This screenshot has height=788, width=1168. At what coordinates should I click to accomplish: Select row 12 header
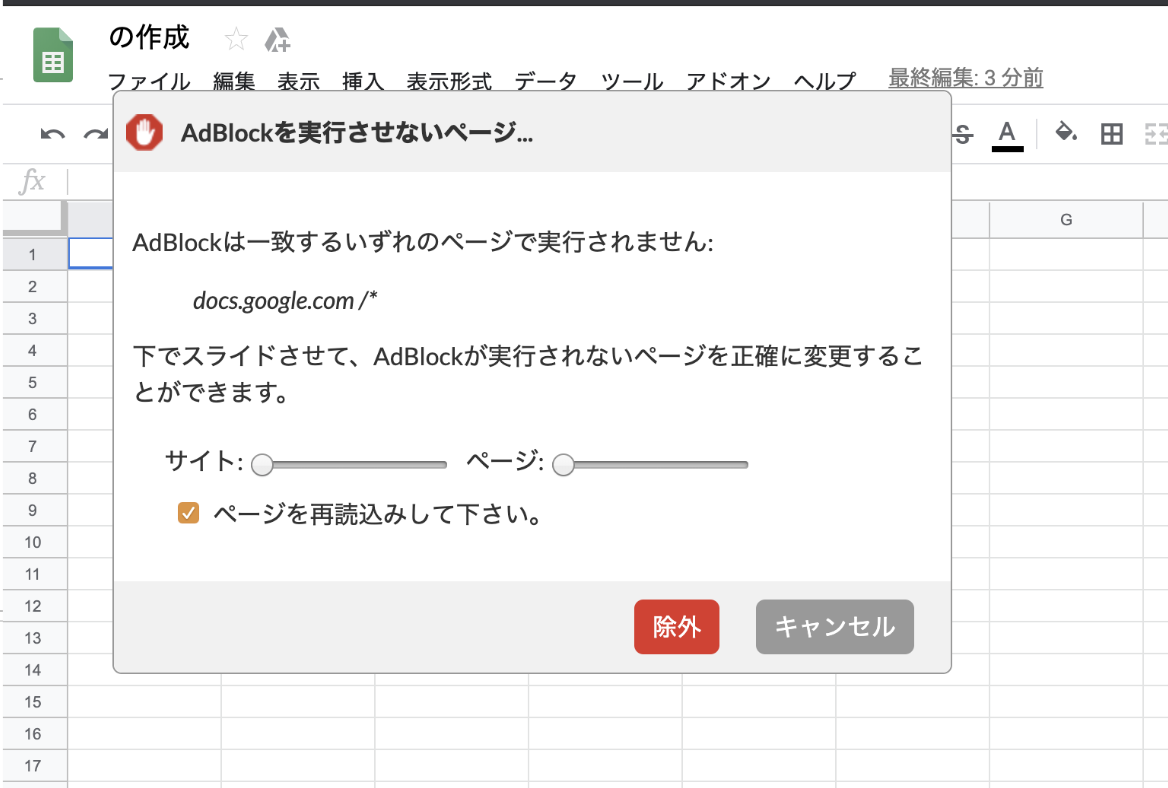(33, 606)
